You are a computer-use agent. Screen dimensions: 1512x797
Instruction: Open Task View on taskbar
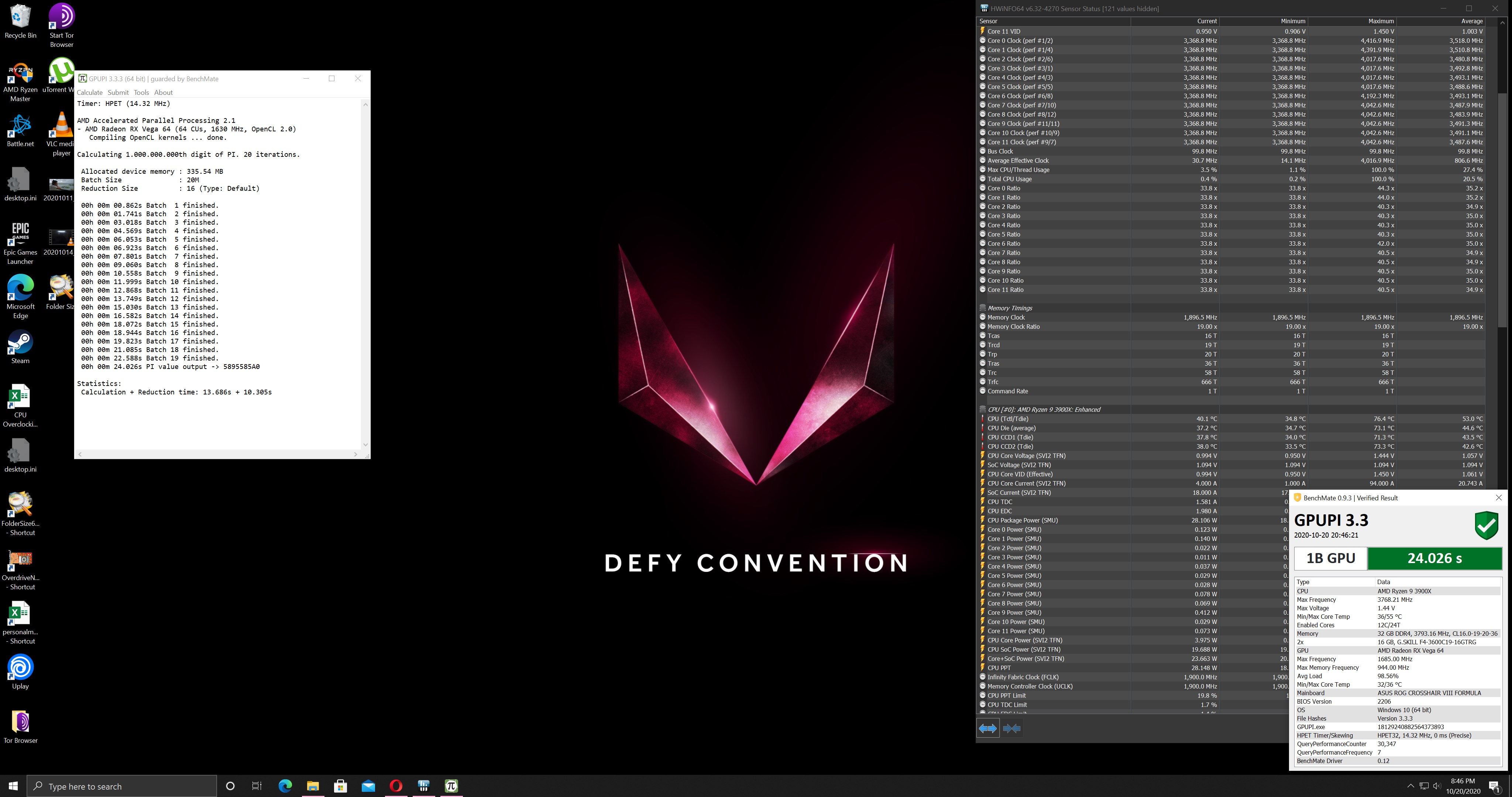[x=257, y=786]
